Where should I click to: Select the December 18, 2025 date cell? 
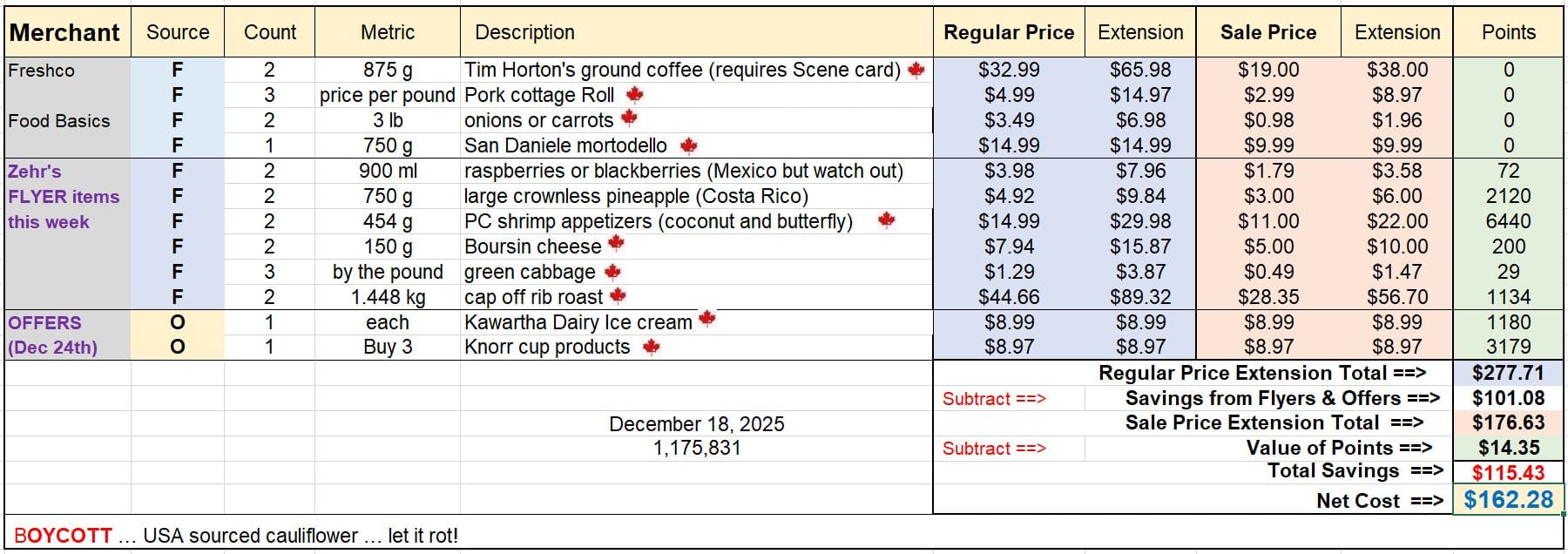[696, 424]
